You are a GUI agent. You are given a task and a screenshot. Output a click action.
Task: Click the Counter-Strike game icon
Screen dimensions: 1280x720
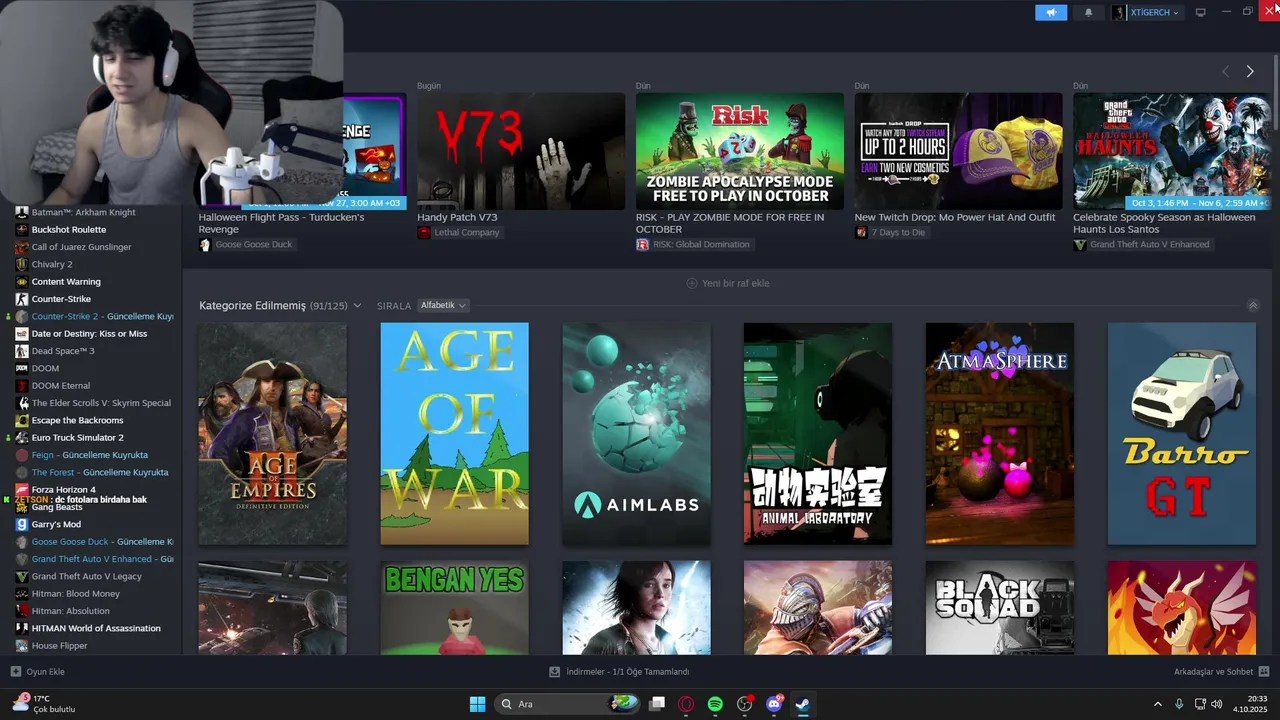tap(22, 299)
